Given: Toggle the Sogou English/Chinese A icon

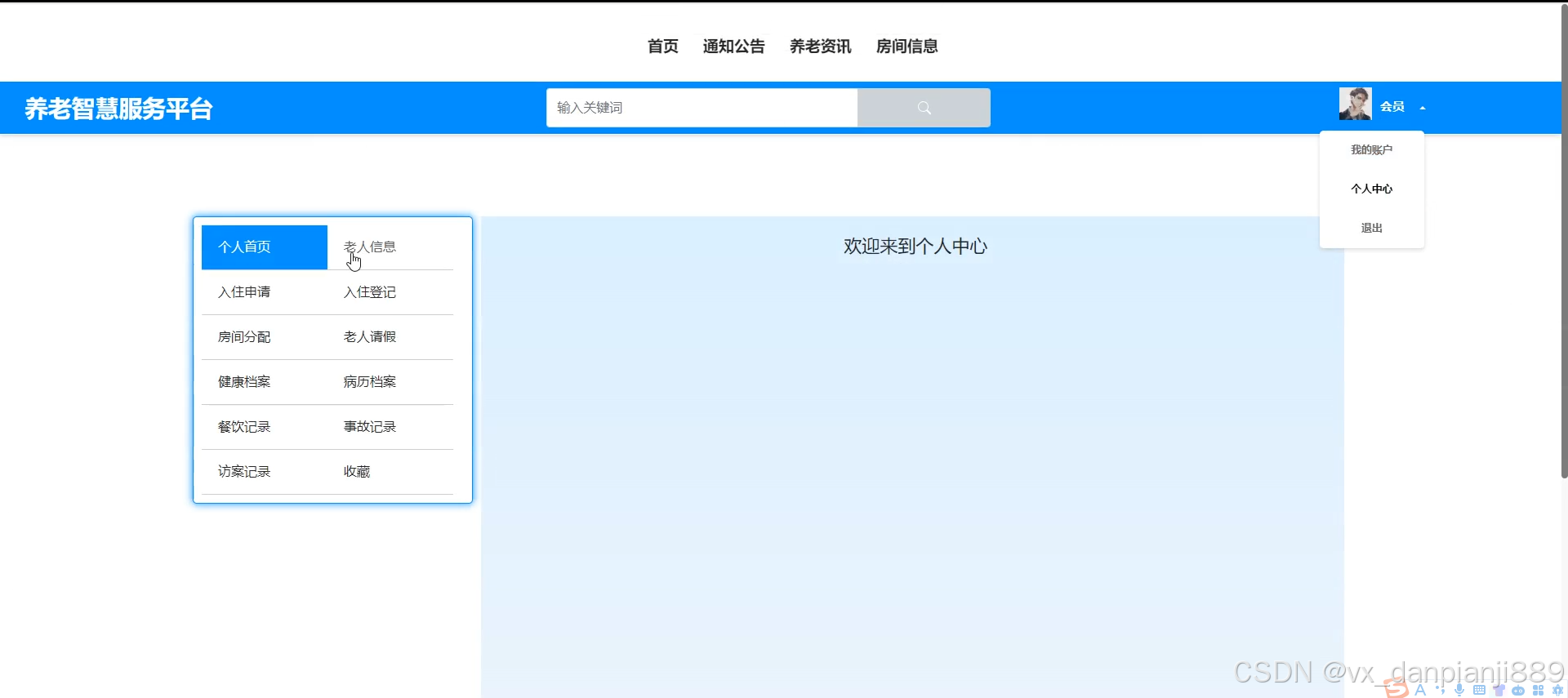Looking at the screenshot, I should 1421,690.
